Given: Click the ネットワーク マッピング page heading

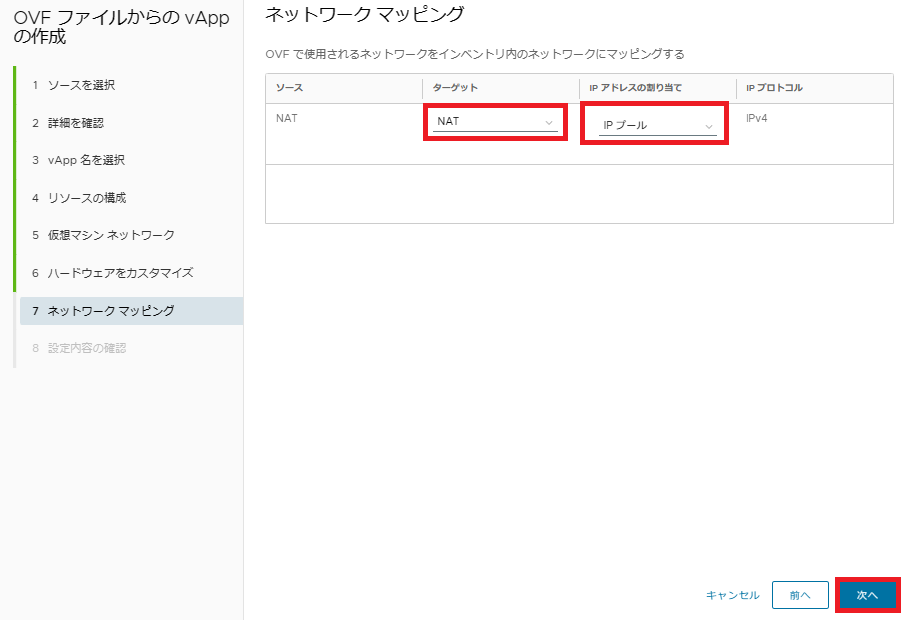Looking at the screenshot, I should [364, 15].
